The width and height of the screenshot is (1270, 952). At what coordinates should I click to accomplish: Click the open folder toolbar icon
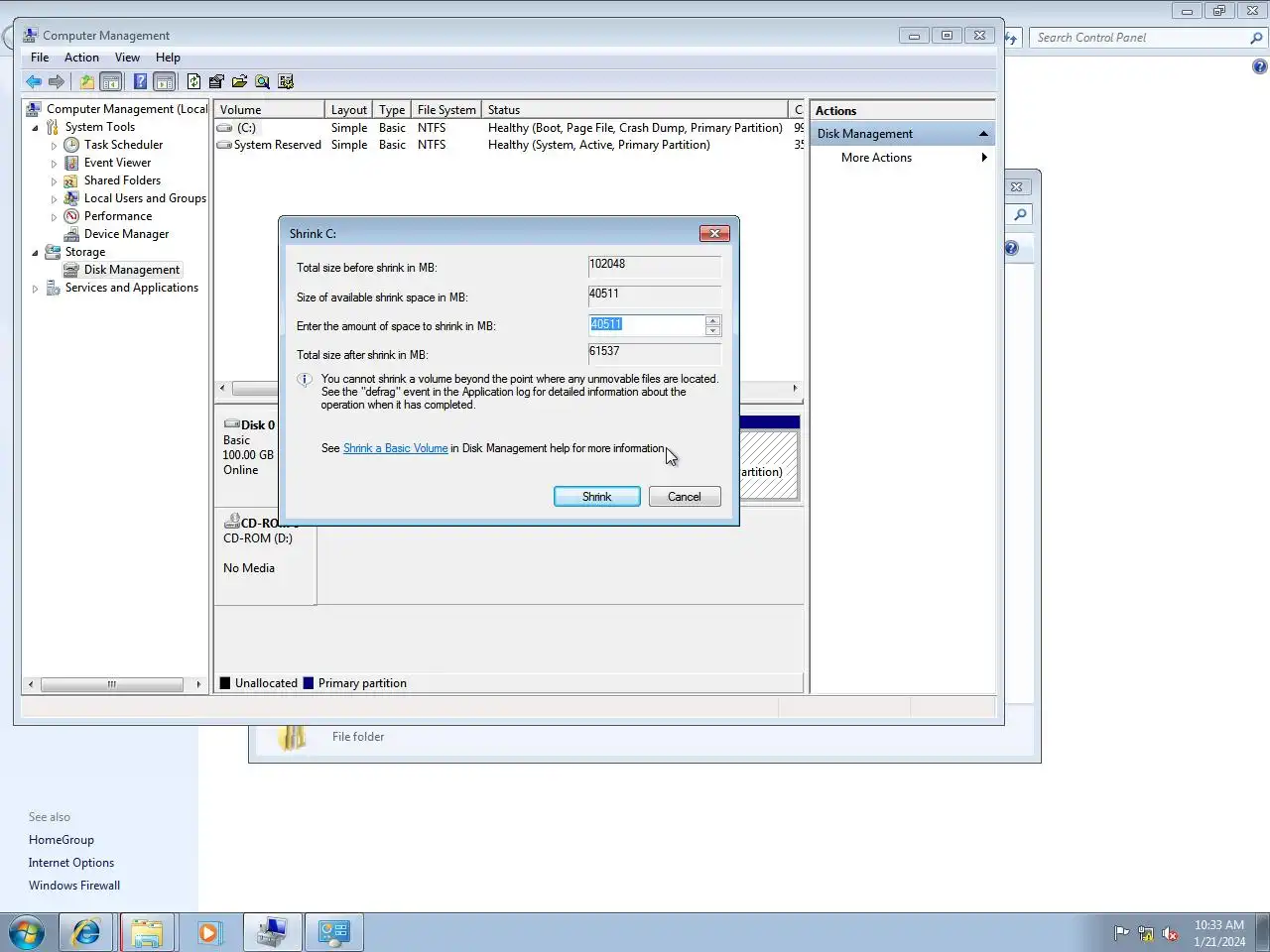pos(239,82)
